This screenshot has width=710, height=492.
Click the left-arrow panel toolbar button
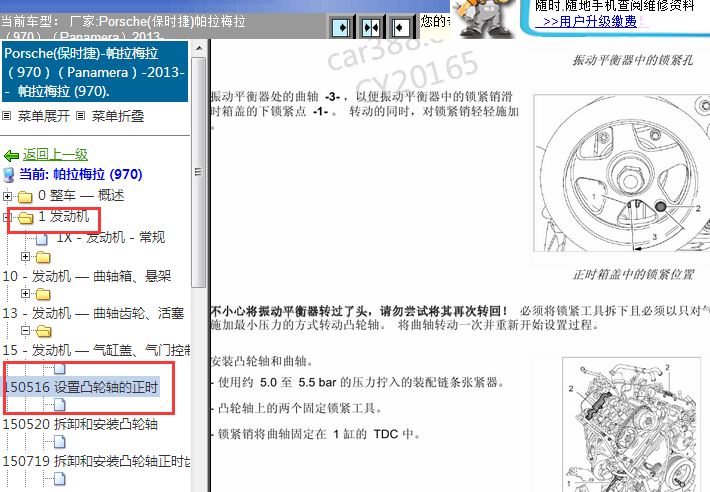click(401, 28)
